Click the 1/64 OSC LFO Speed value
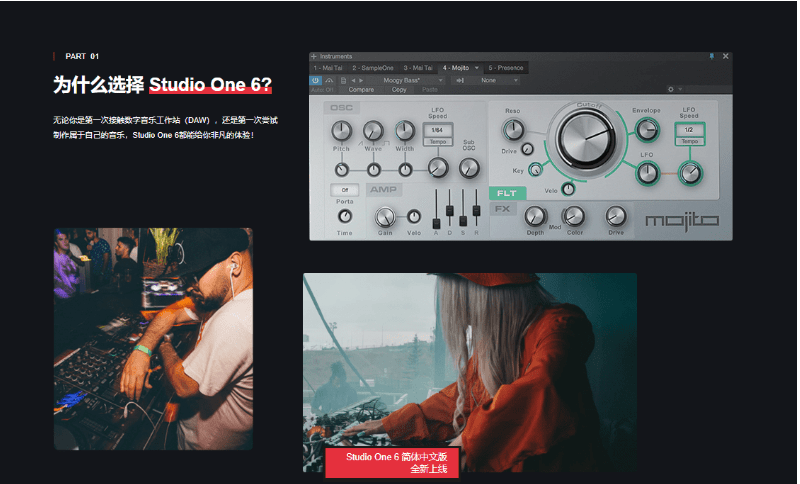800x484 pixels. (x=437, y=131)
